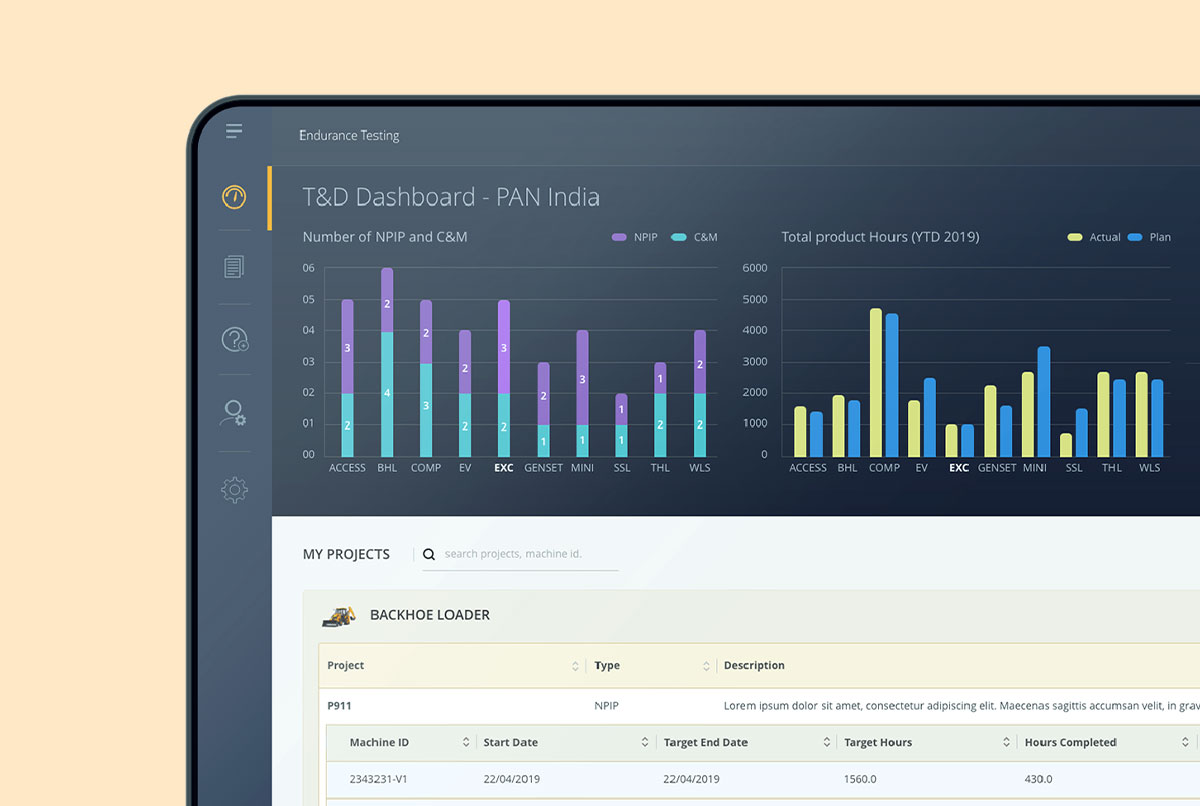Sort by the Target Hours column arrows
The height and width of the screenshot is (806, 1200).
(1006, 743)
